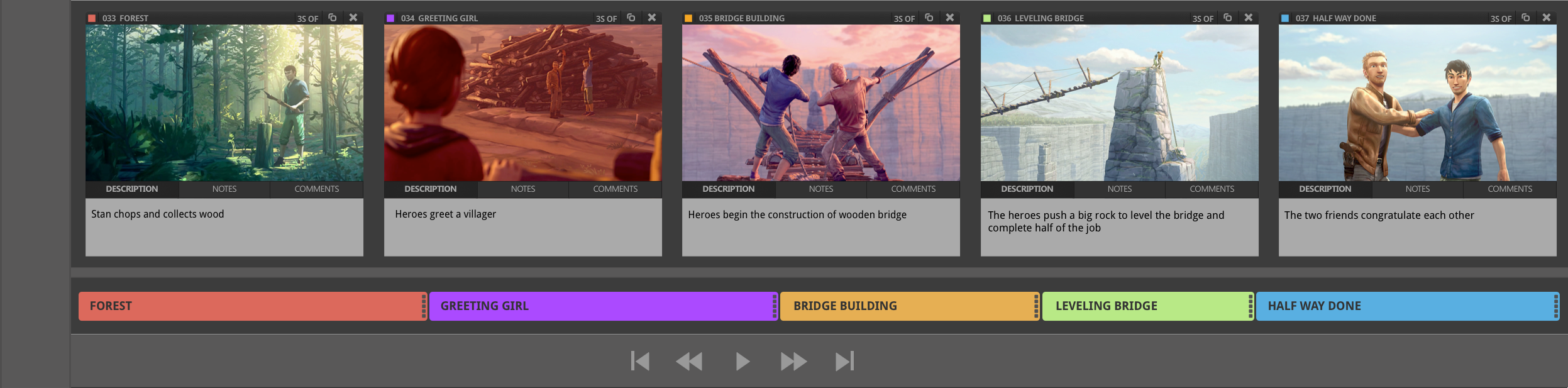The image size is (1568, 388).
Task: Open the Comments tab of Leveling Bridge
Action: (1212, 189)
